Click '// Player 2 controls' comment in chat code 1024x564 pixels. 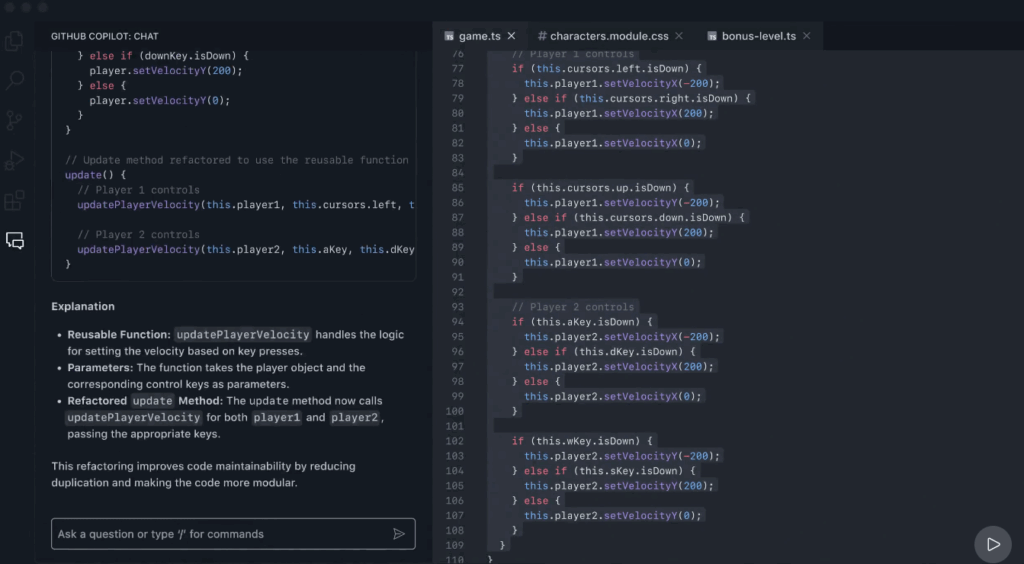tap(138, 234)
